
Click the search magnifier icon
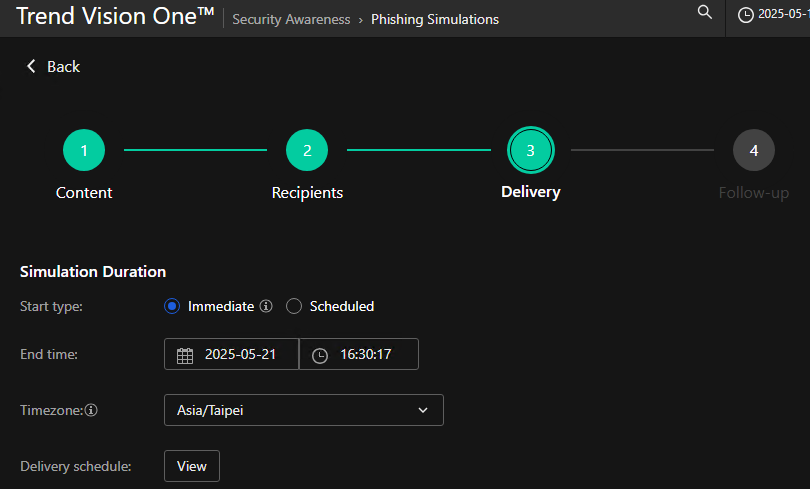tap(705, 12)
